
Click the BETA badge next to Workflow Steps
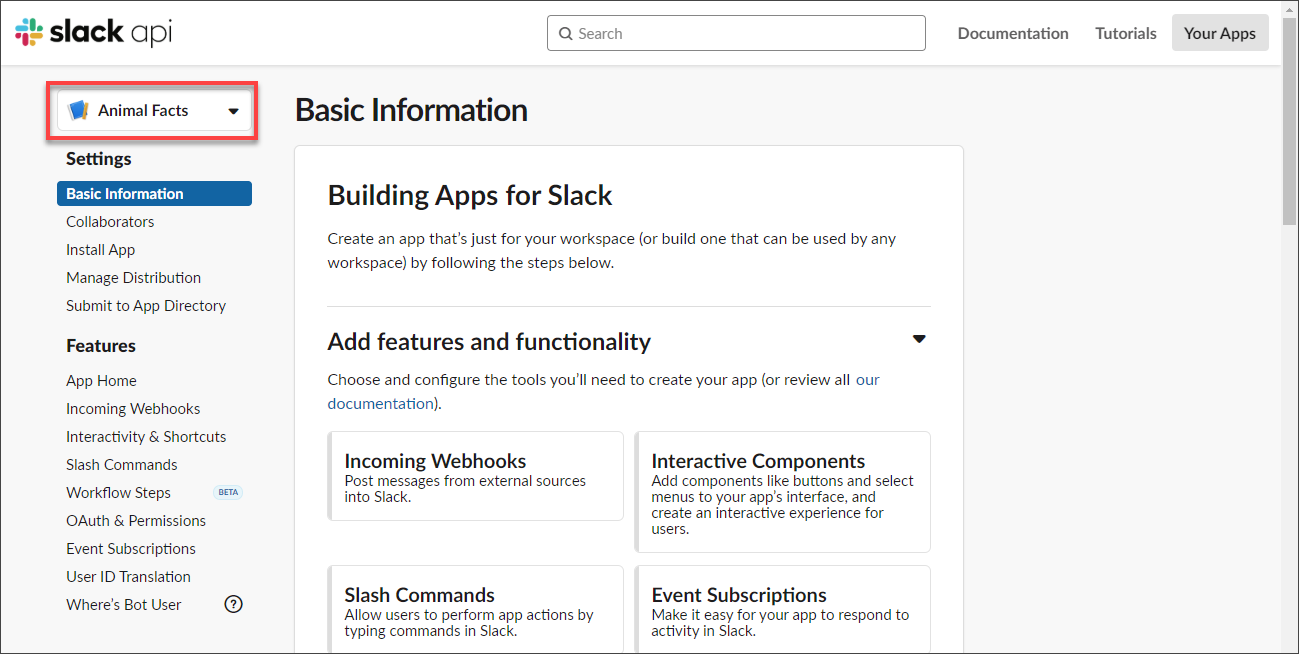click(x=228, y=492)
